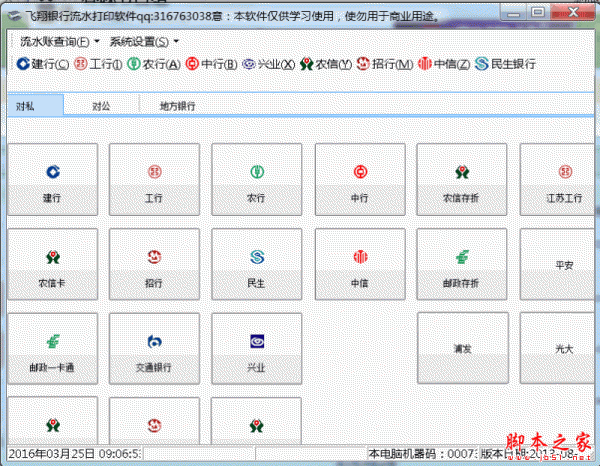600x466 pixels.
Task: Open the 浦发 bank tile
Action: pyautogui.click(x=463, y=348)
